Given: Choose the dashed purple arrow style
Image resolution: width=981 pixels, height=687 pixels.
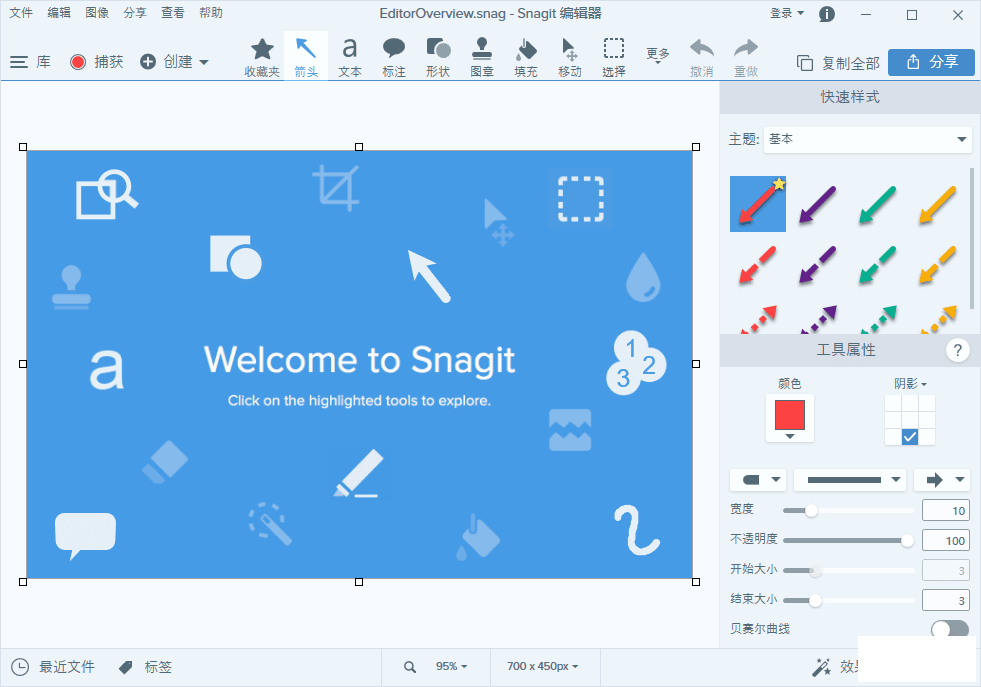Looking at the screenshot, I should coord(818,264).
